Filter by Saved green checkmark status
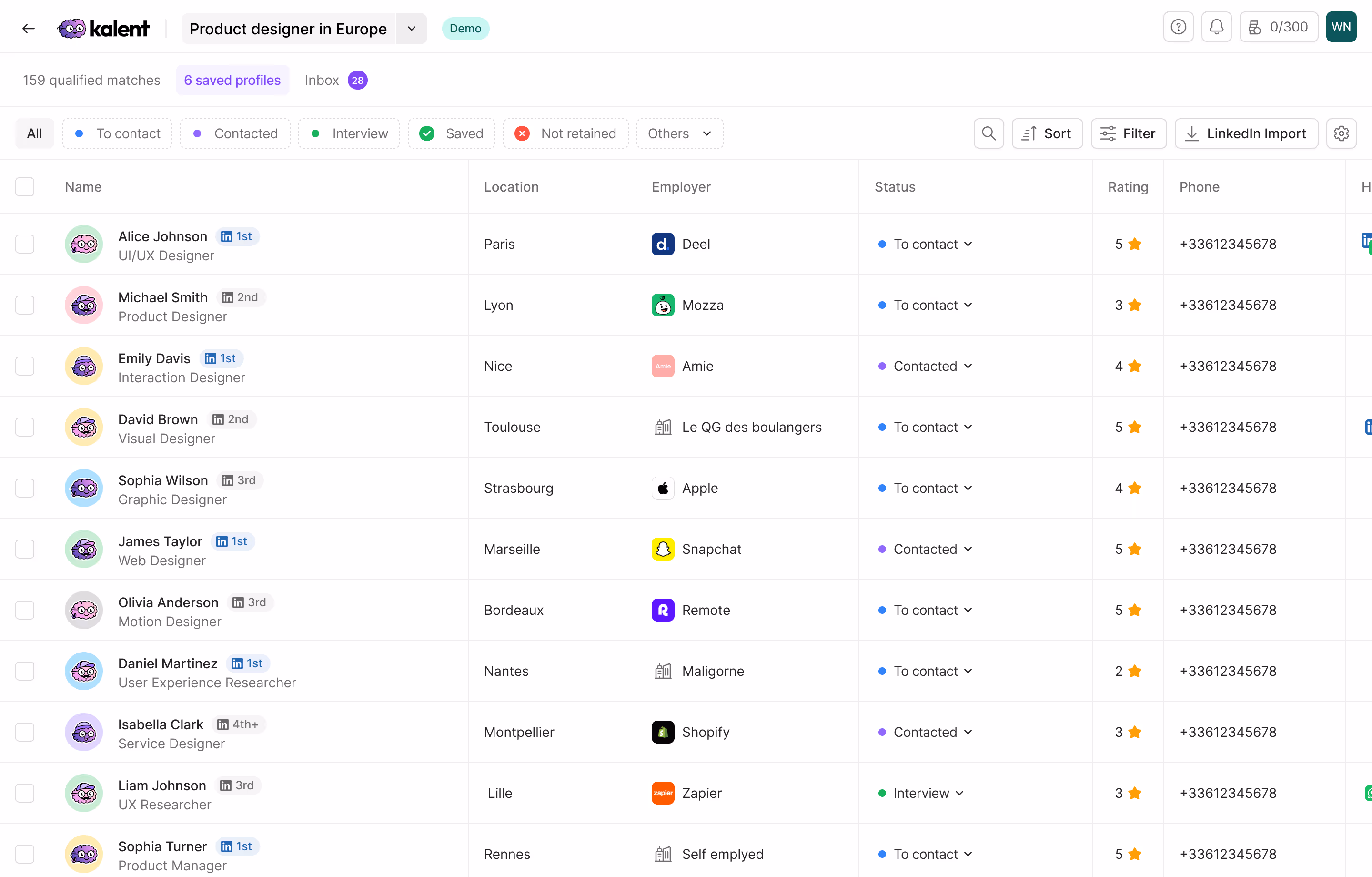This screenshot has width=1372, height=877. (451, 133)
